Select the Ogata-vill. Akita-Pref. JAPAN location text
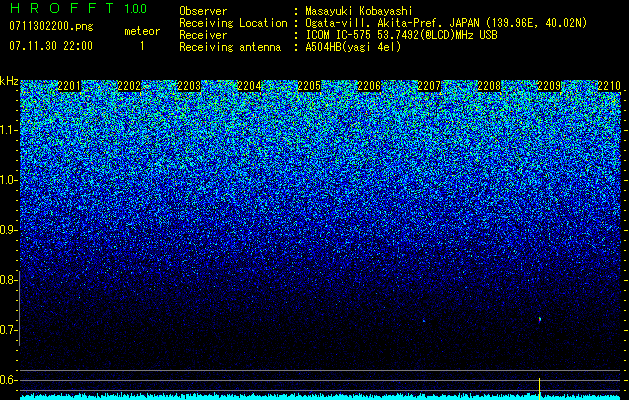Image resolution: width=629 pixels, height=400 pixels. tap(446, 23)
